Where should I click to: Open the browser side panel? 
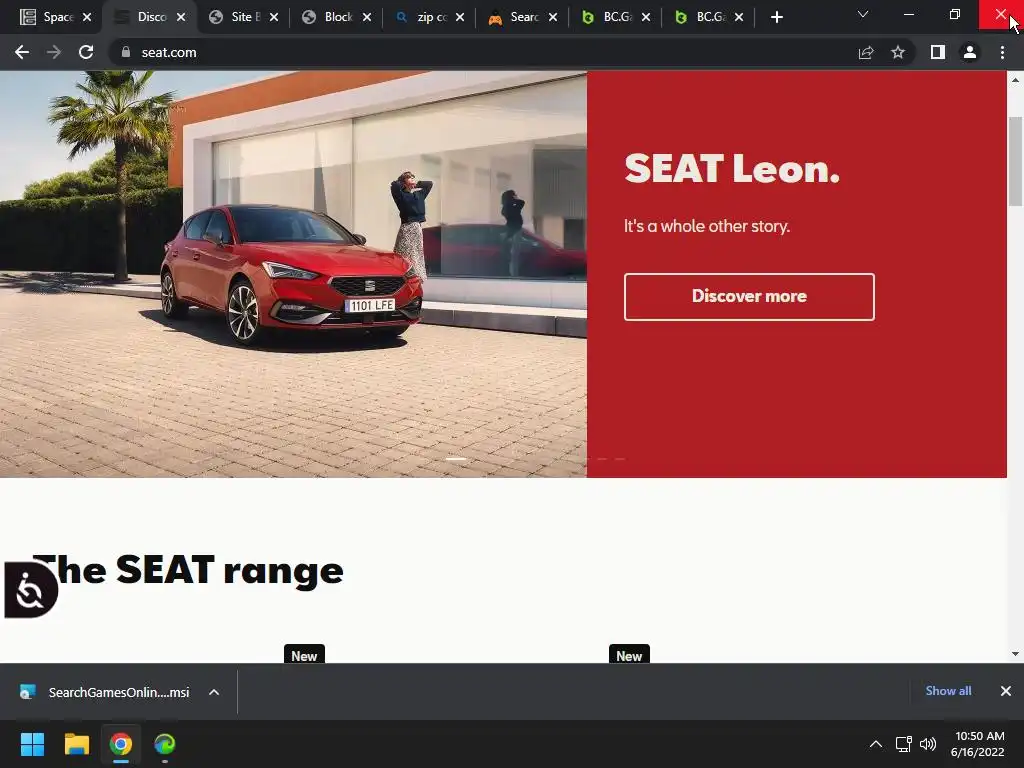point(938,52)
